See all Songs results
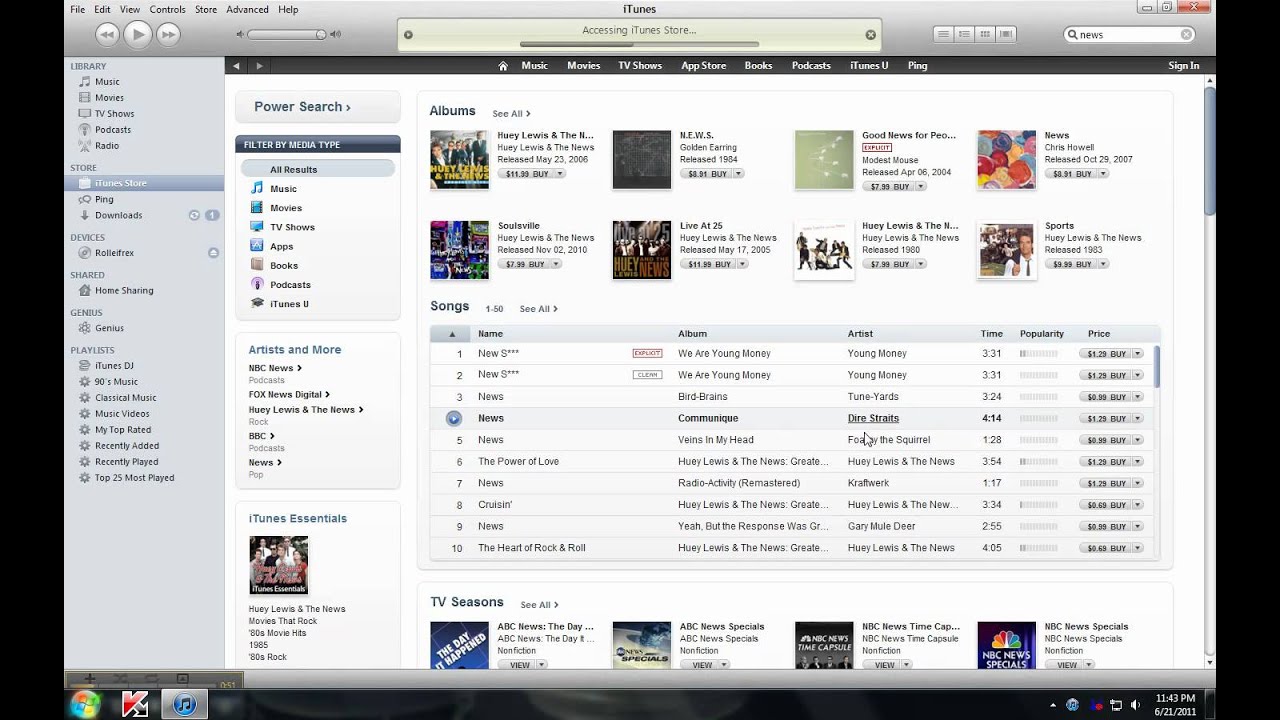 coord(538,309)
